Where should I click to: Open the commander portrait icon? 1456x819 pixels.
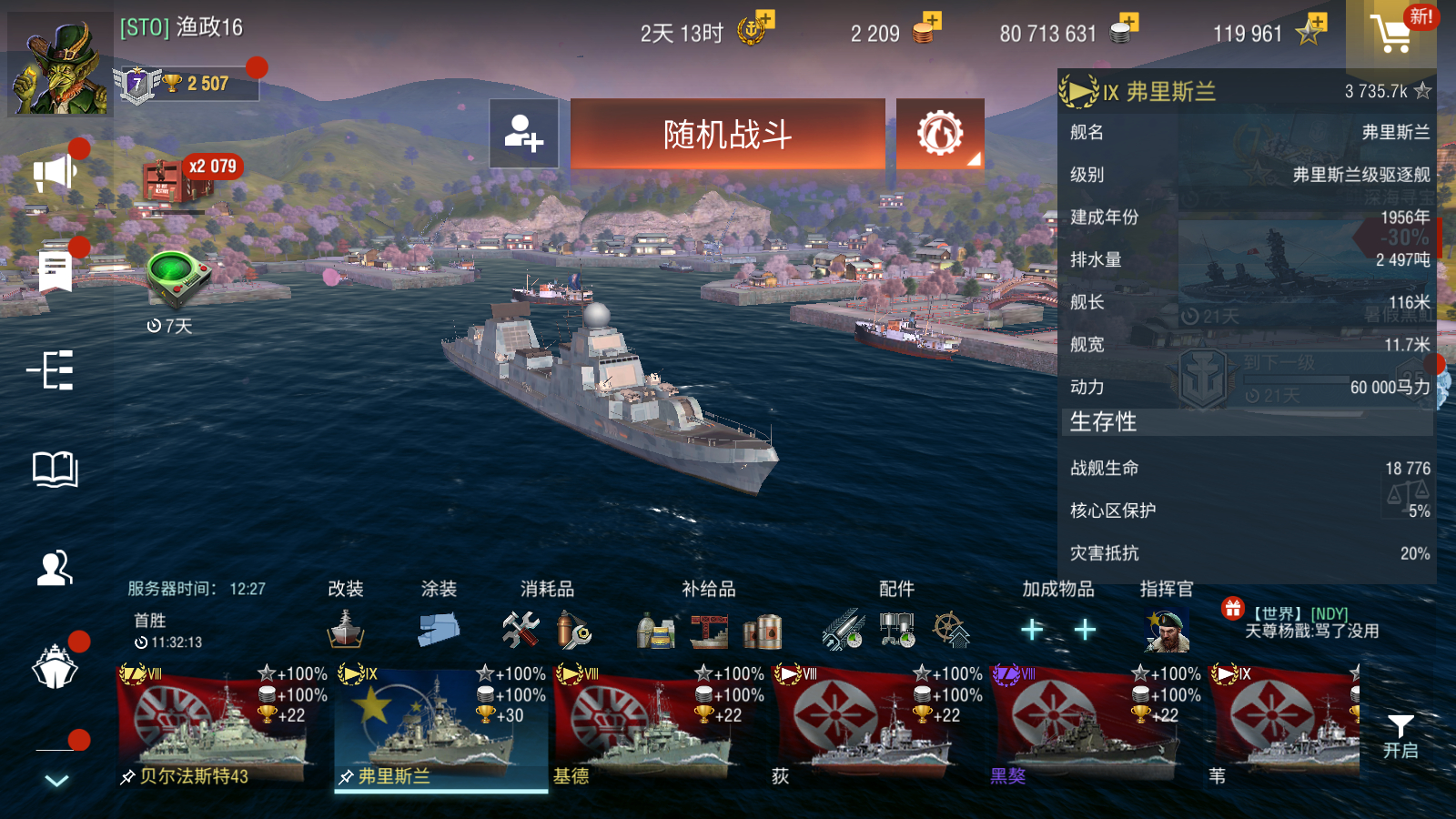pyautogui.click(x=1167, y=630)
